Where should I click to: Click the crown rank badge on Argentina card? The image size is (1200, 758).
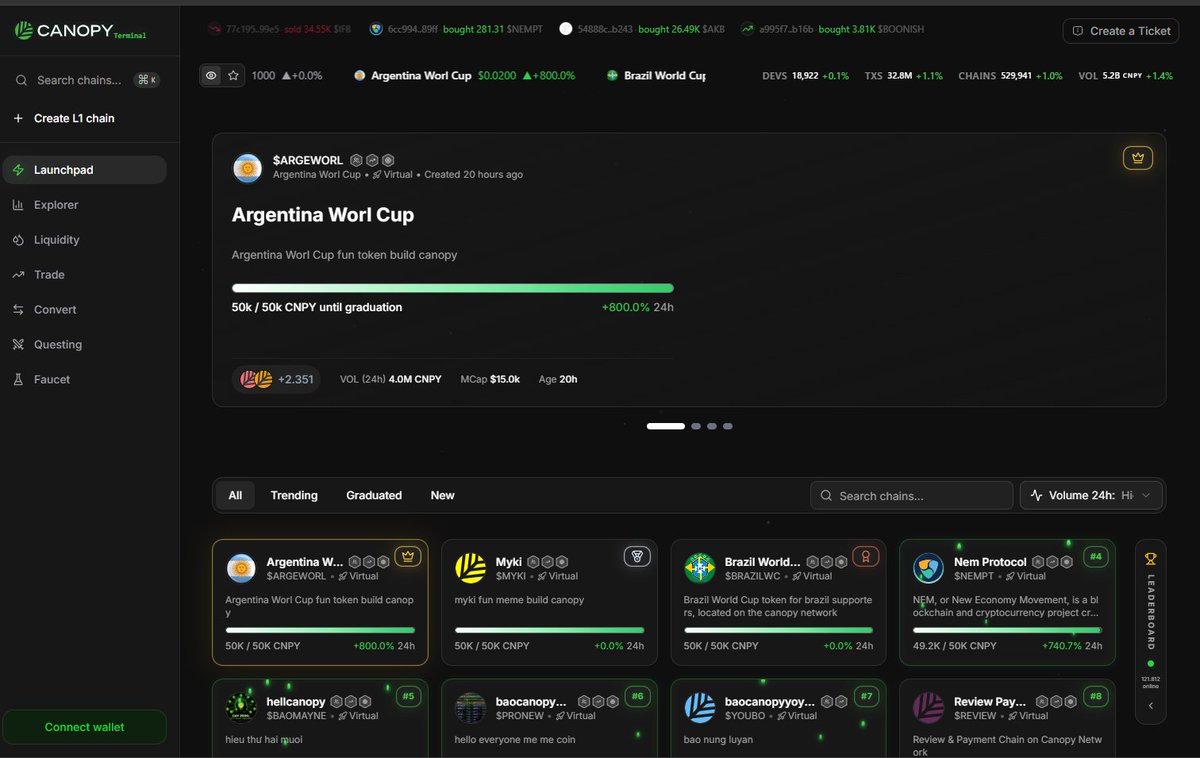point(407,557)
